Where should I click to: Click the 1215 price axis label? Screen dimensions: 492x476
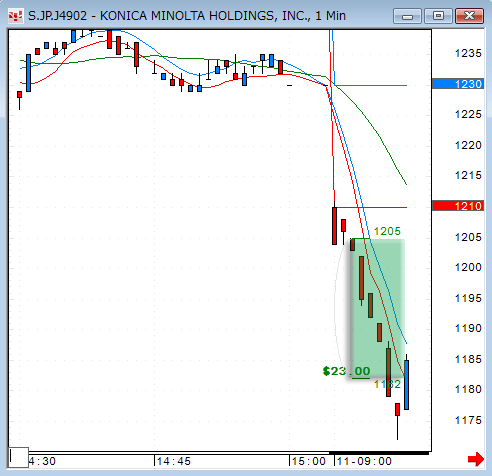468,175
